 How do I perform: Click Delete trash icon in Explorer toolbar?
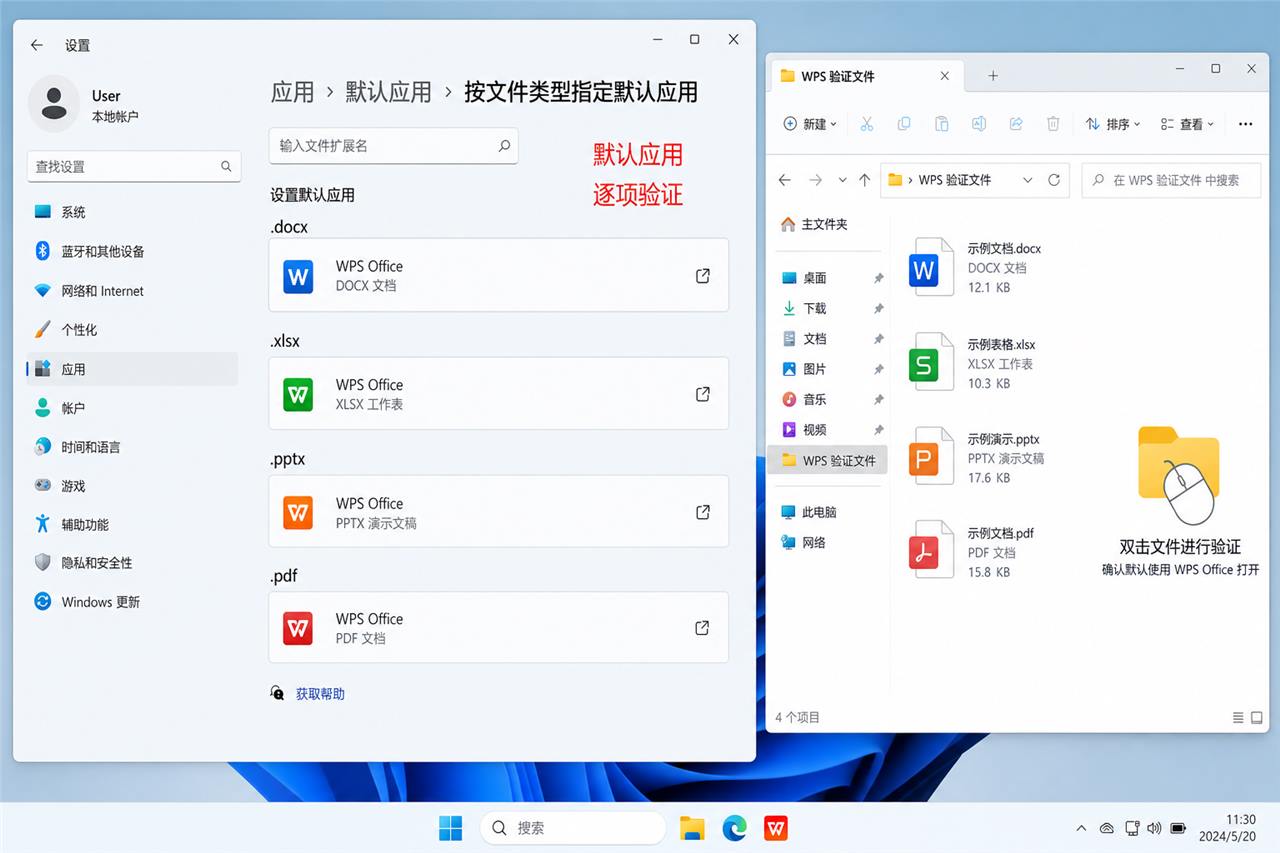coord(1053,124)
